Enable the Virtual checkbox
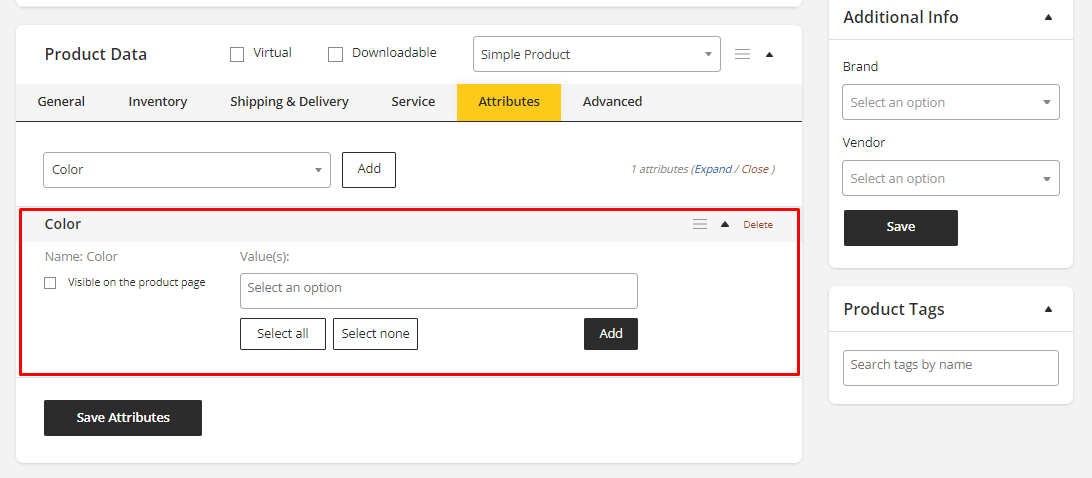 237,54
